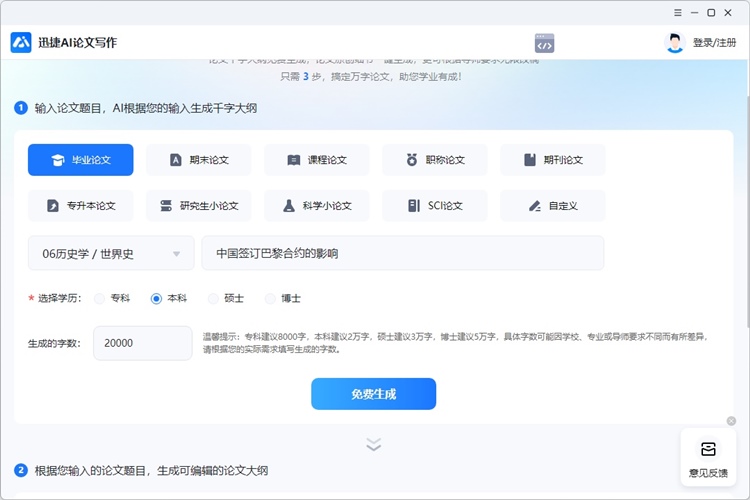Choose 科学小论文 paper type
The height and width of the screenshot is (500, 750).
317,206
